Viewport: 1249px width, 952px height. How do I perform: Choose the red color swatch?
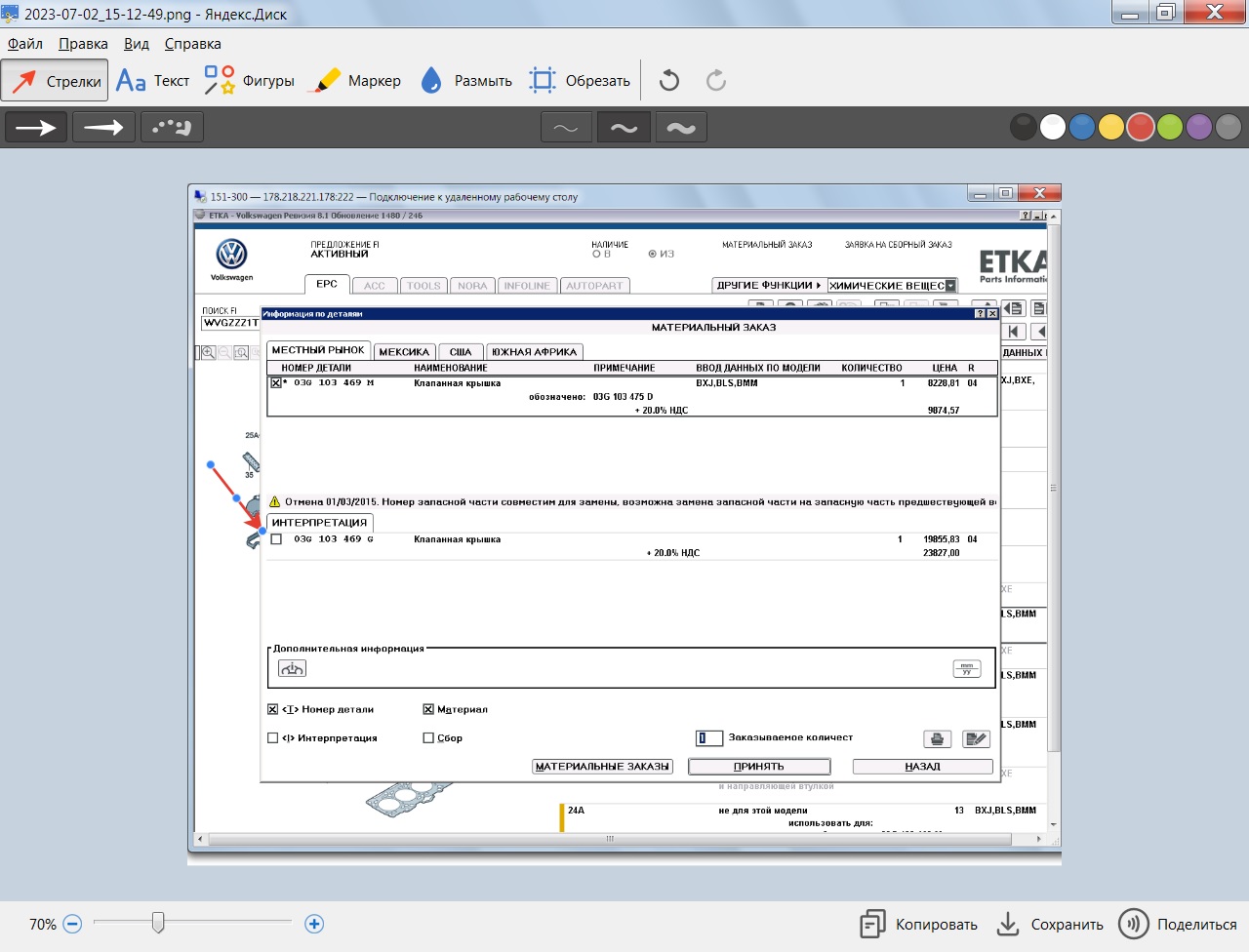point(1141,127)
